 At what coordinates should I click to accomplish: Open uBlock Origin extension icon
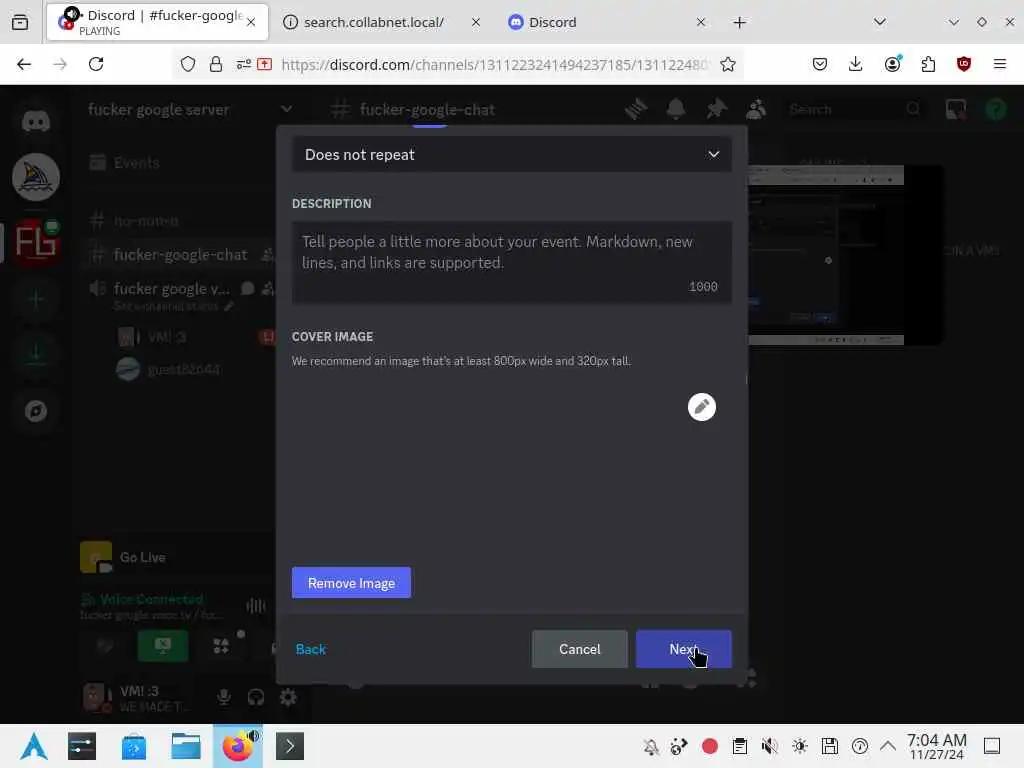[964, 64]
